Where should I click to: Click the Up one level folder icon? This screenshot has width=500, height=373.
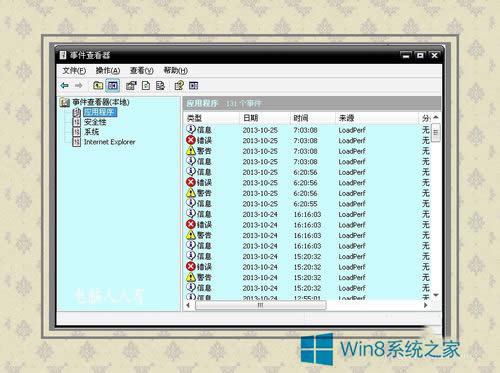[98, 85]
